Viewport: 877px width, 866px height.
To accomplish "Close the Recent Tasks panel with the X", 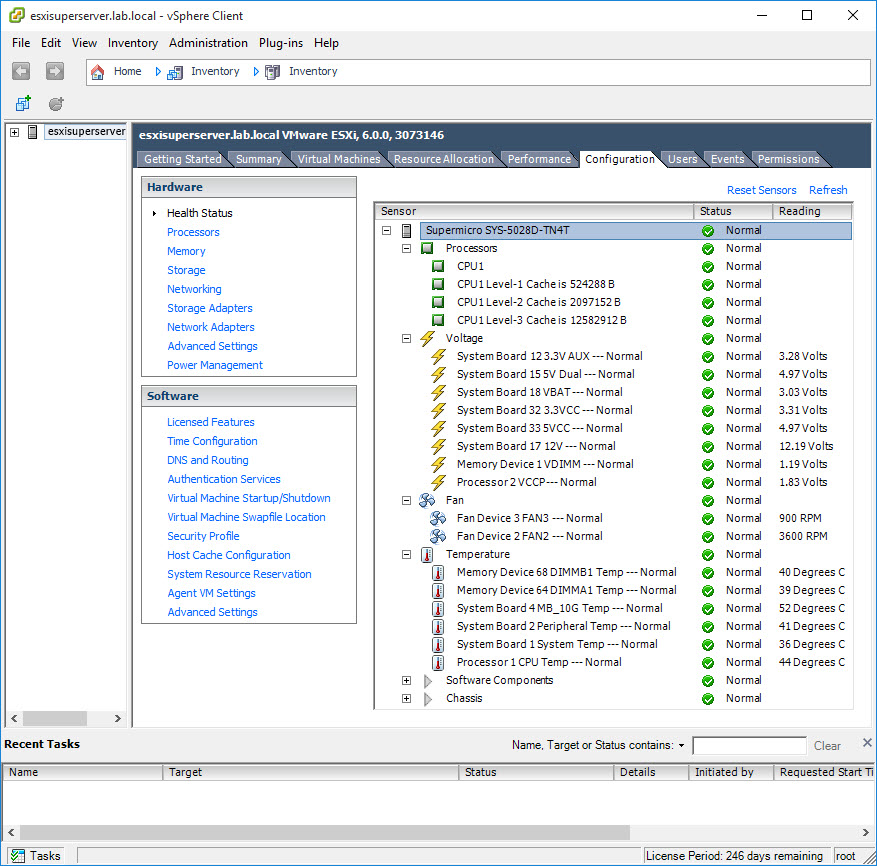I will tap(867, 742).
